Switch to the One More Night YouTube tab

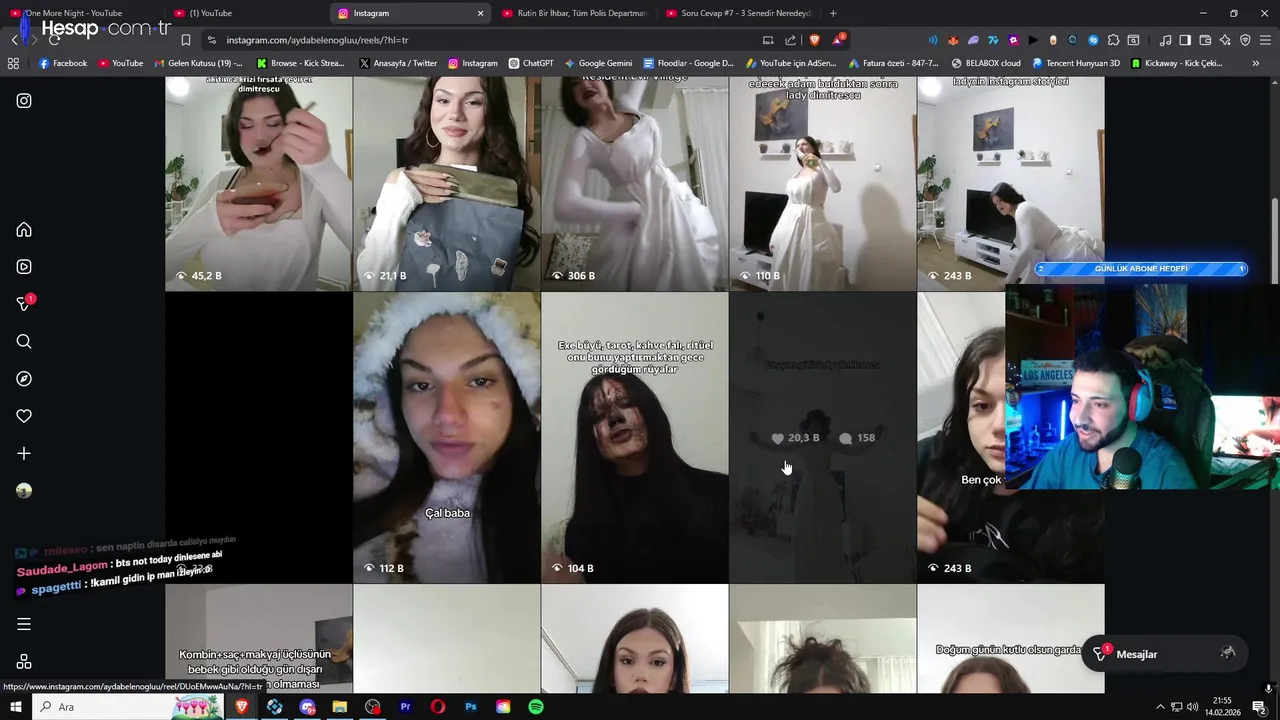coord(82,13)
